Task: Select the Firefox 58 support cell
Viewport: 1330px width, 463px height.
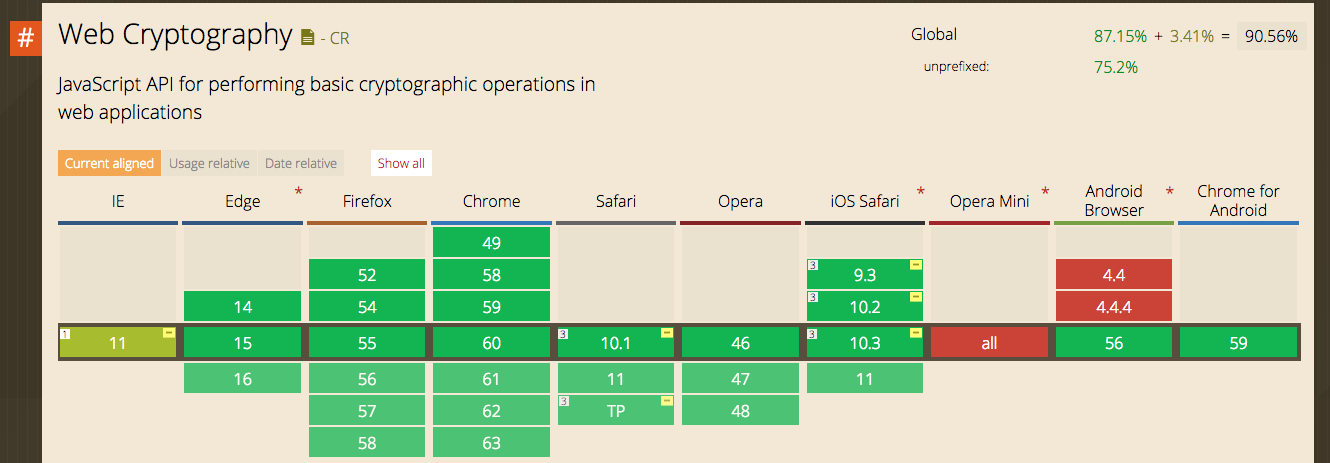Action: tap(367, 442)
